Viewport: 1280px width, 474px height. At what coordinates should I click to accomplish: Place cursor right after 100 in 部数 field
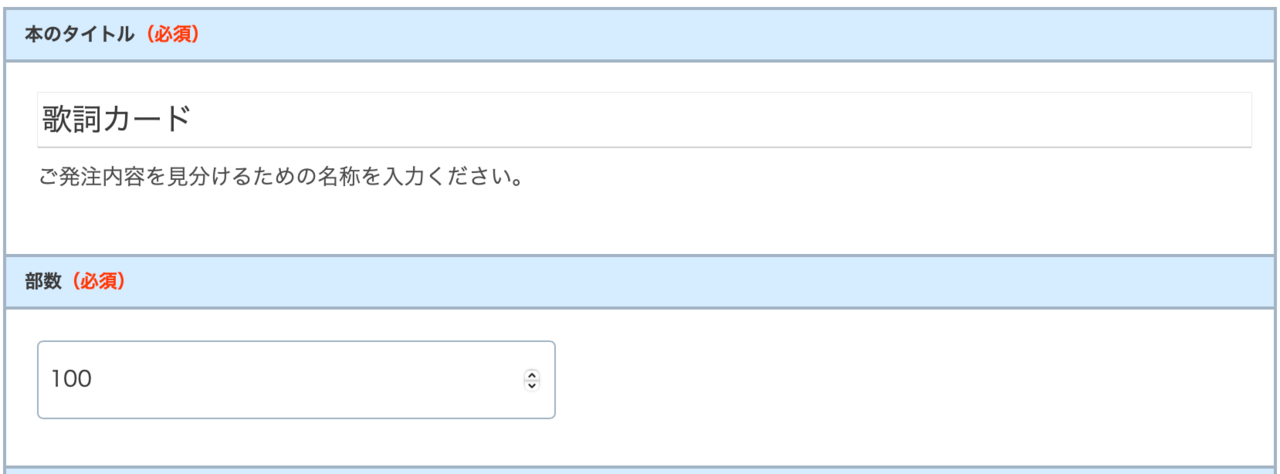[x=94, y=380]
